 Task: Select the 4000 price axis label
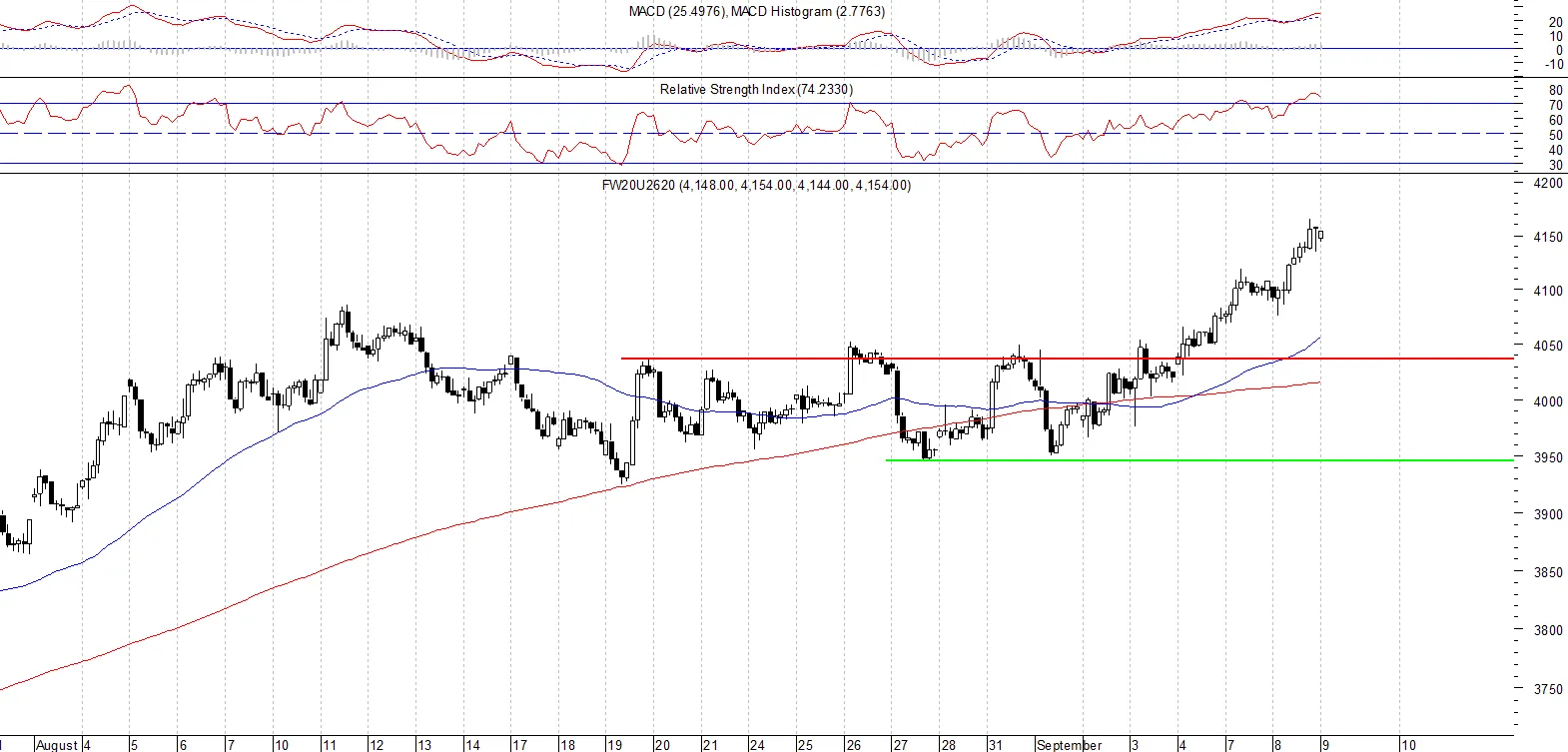coord(1548,401)
